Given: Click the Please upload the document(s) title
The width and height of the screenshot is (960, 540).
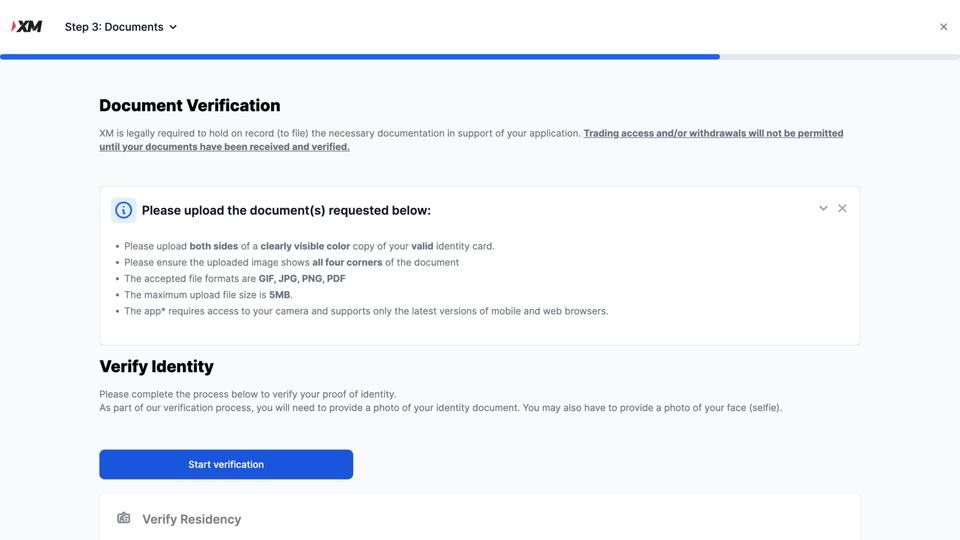Looking at the screenshot, I should click(x=286, y=210).
